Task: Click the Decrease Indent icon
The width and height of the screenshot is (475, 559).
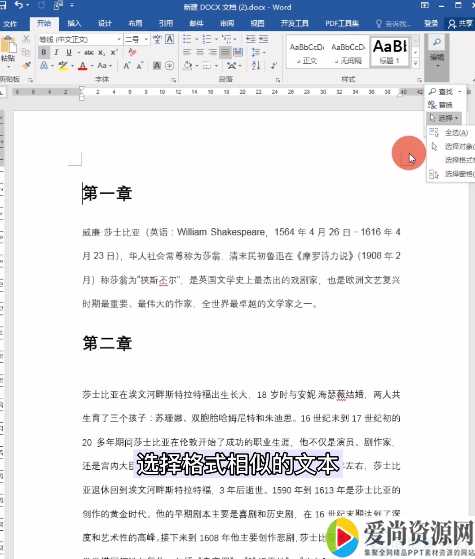Action: coord(251,39)
